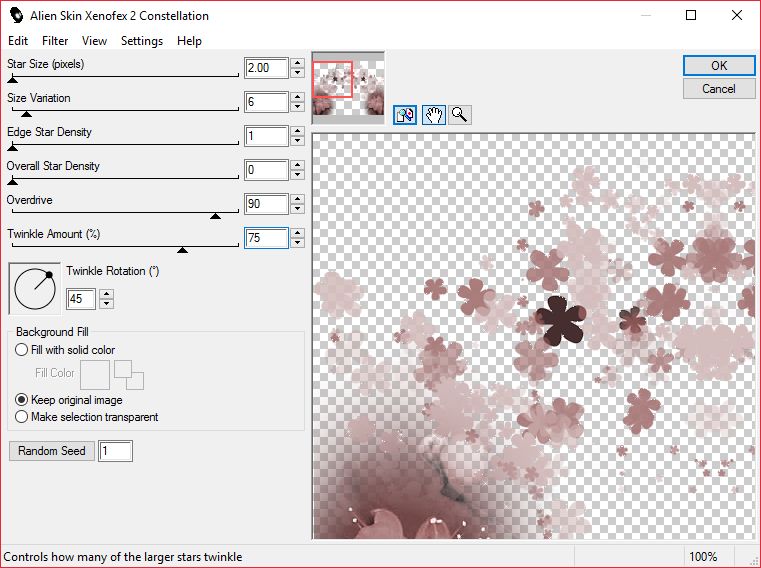Click the Overall Star Density value field

[266, 170]
